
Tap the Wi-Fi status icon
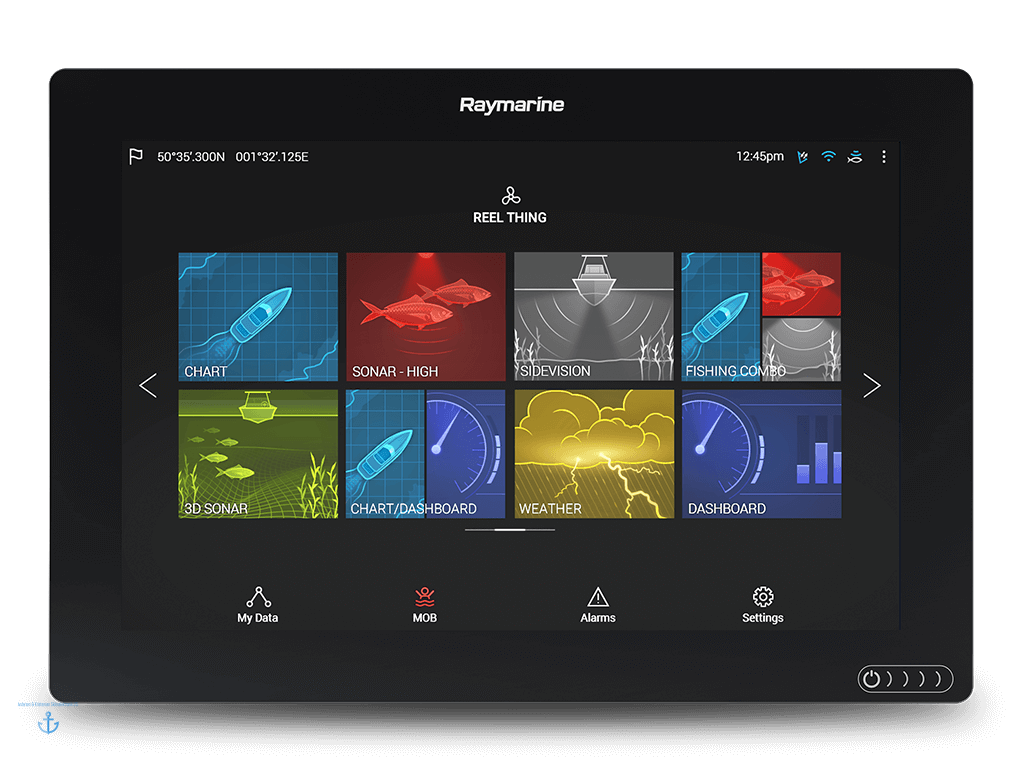point(828,157)
